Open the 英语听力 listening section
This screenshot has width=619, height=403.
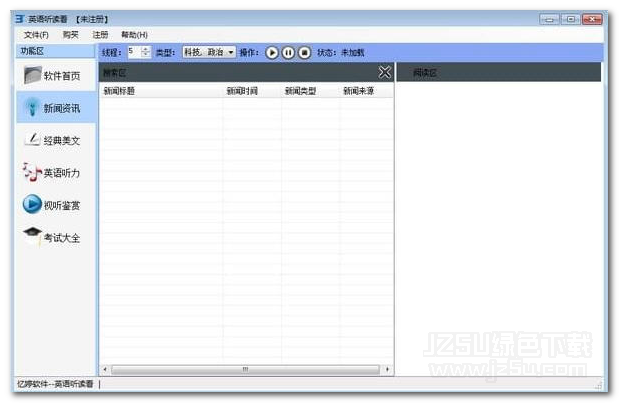click(56, 172)
